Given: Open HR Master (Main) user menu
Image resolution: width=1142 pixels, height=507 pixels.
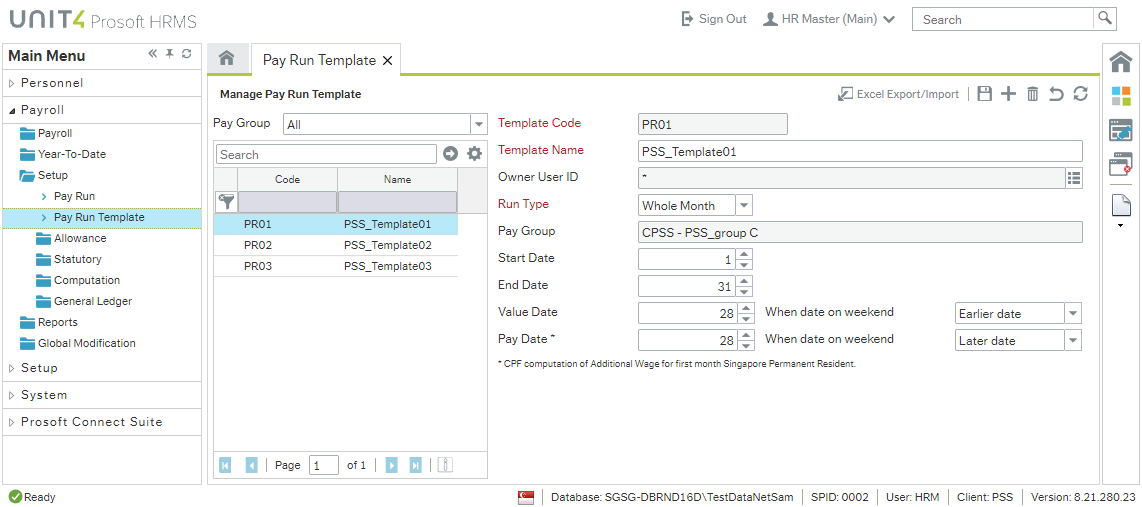Looking at the screenshot, I should click(829, 20).
